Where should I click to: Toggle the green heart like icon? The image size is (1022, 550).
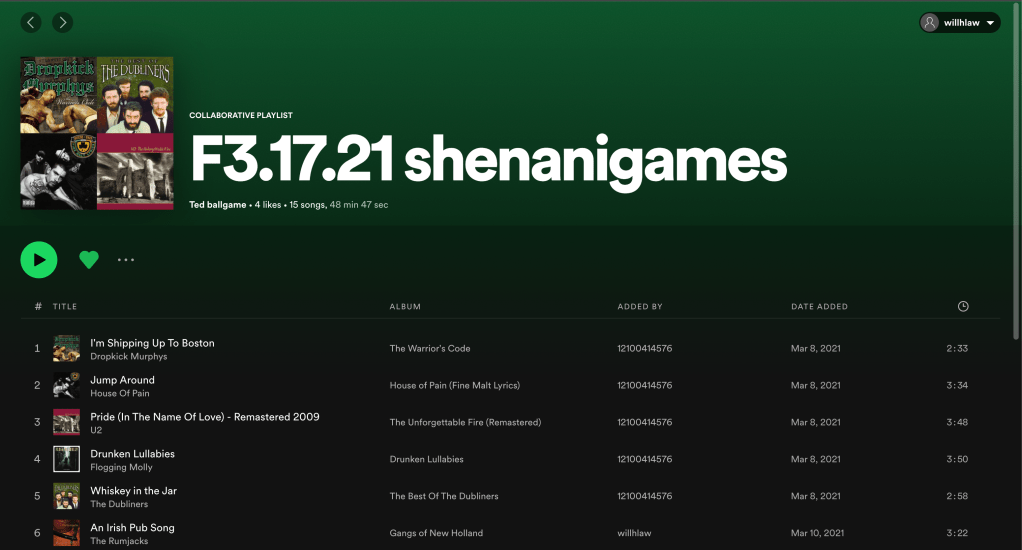click(89, 260)
